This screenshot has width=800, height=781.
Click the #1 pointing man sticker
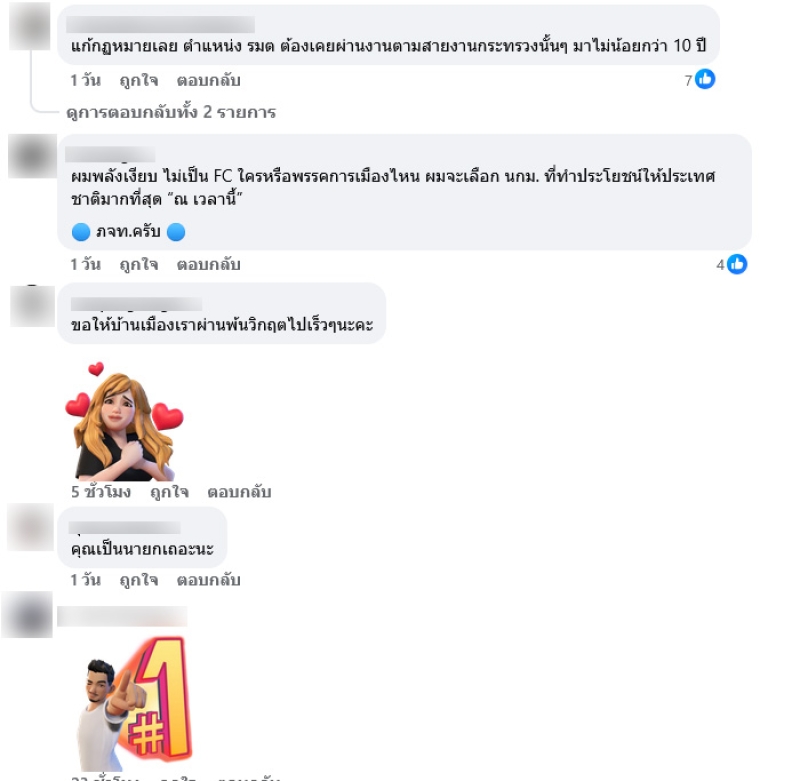(x=134, y=703)
